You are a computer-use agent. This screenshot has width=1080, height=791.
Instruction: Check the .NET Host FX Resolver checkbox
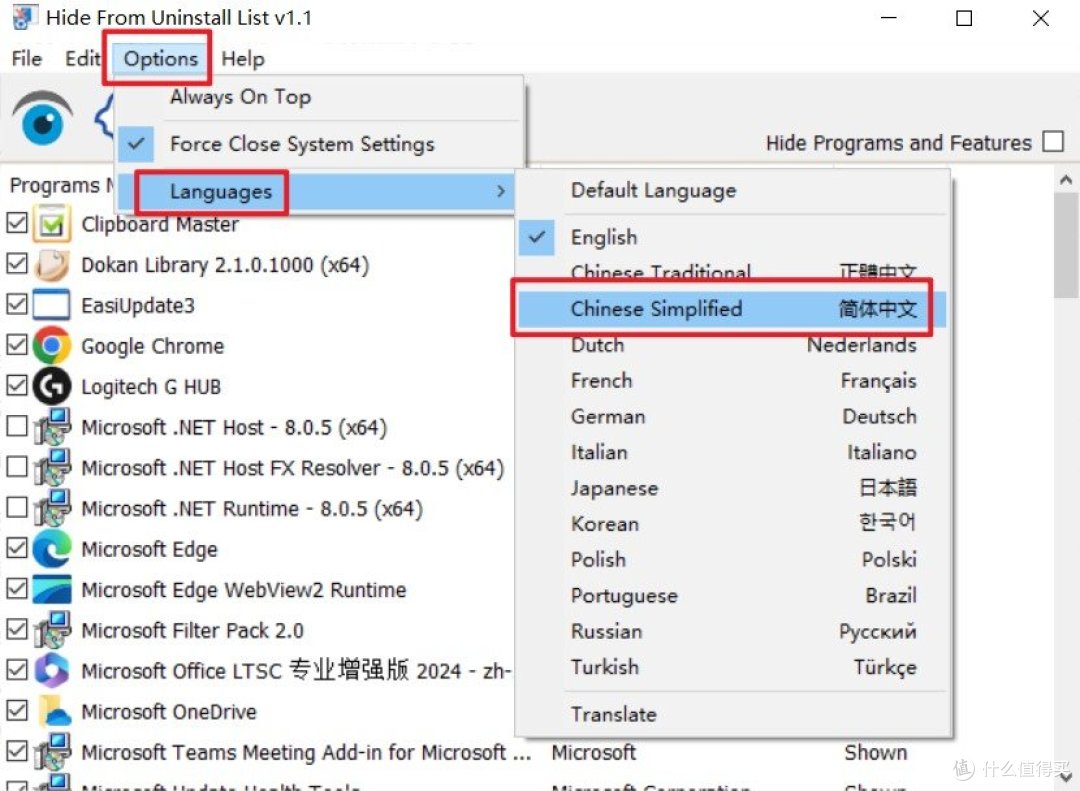coord(17,466)
